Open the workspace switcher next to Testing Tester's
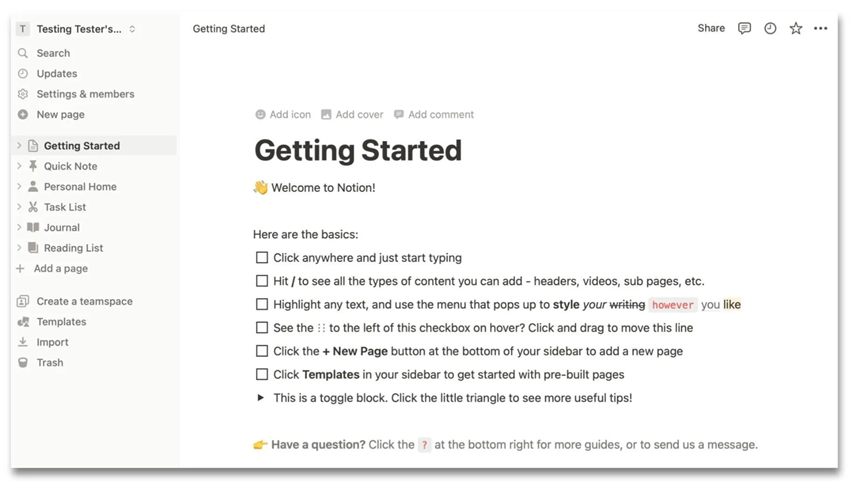The width and height of the screenshot is (851, 482). [x=132, y=29]
